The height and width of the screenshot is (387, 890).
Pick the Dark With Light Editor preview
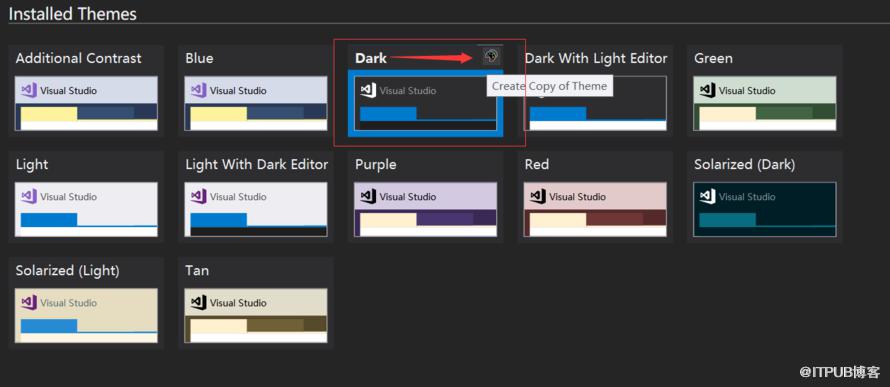595,103
